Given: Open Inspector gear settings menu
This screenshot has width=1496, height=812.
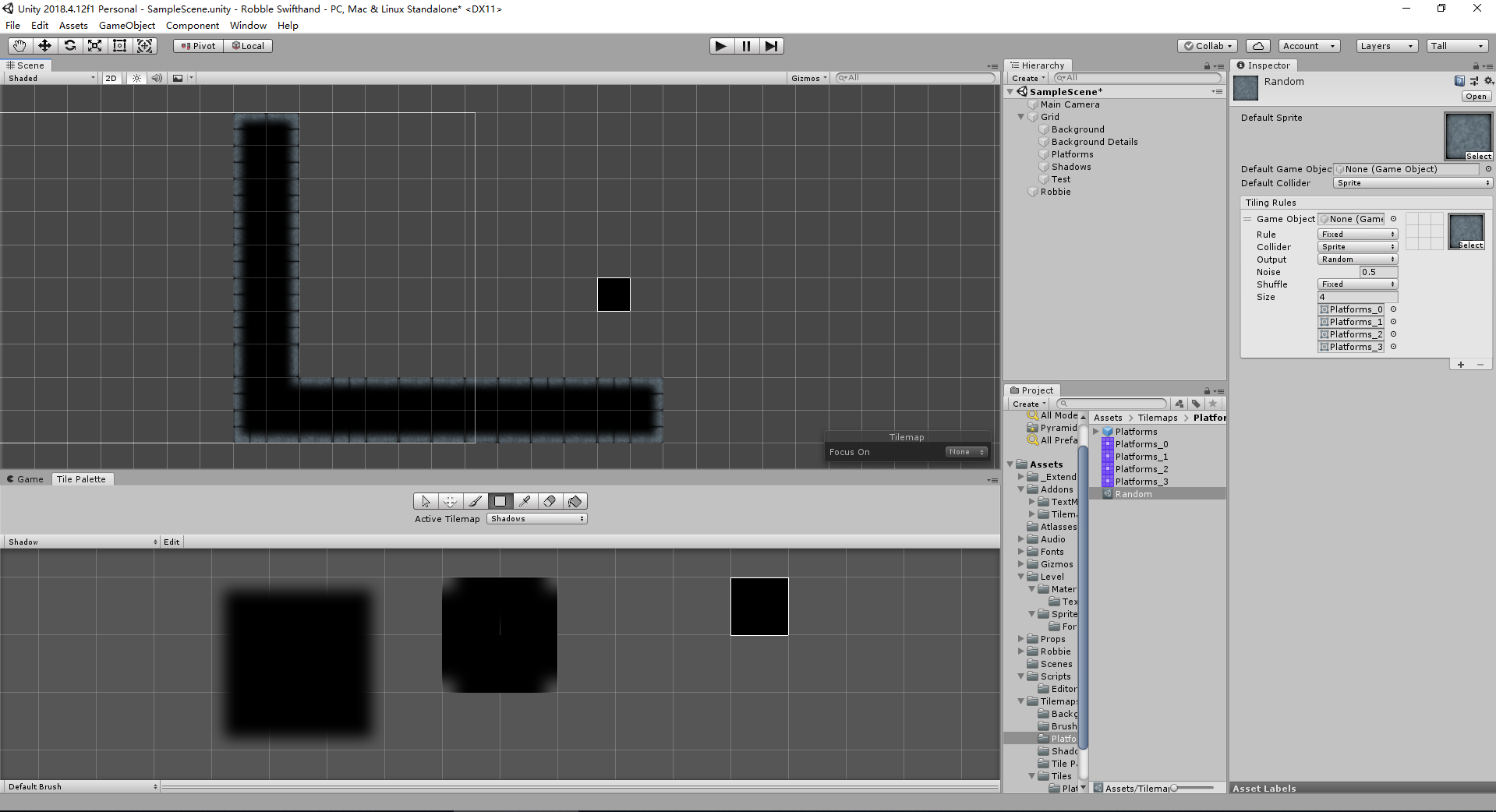Looking at the screenshot, I should [x=1488, y=81].
